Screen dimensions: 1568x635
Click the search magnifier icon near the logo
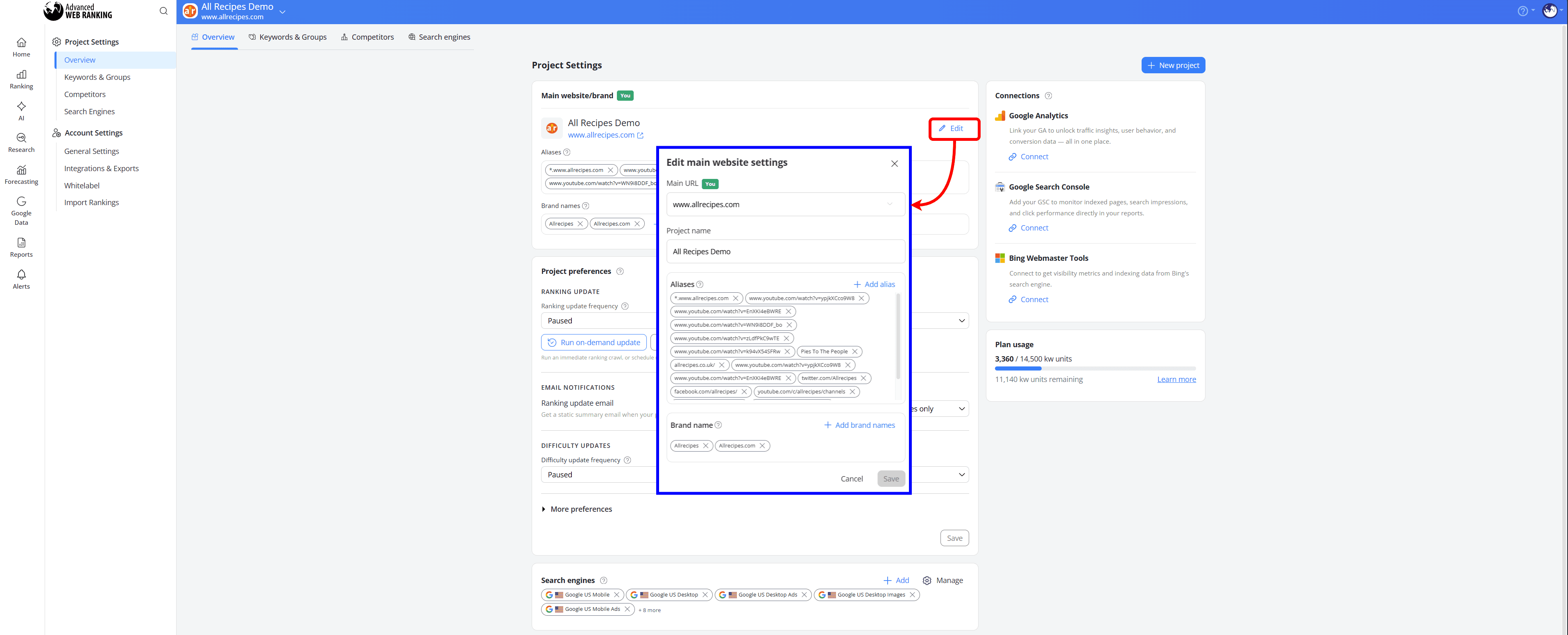tap(163, 11)
